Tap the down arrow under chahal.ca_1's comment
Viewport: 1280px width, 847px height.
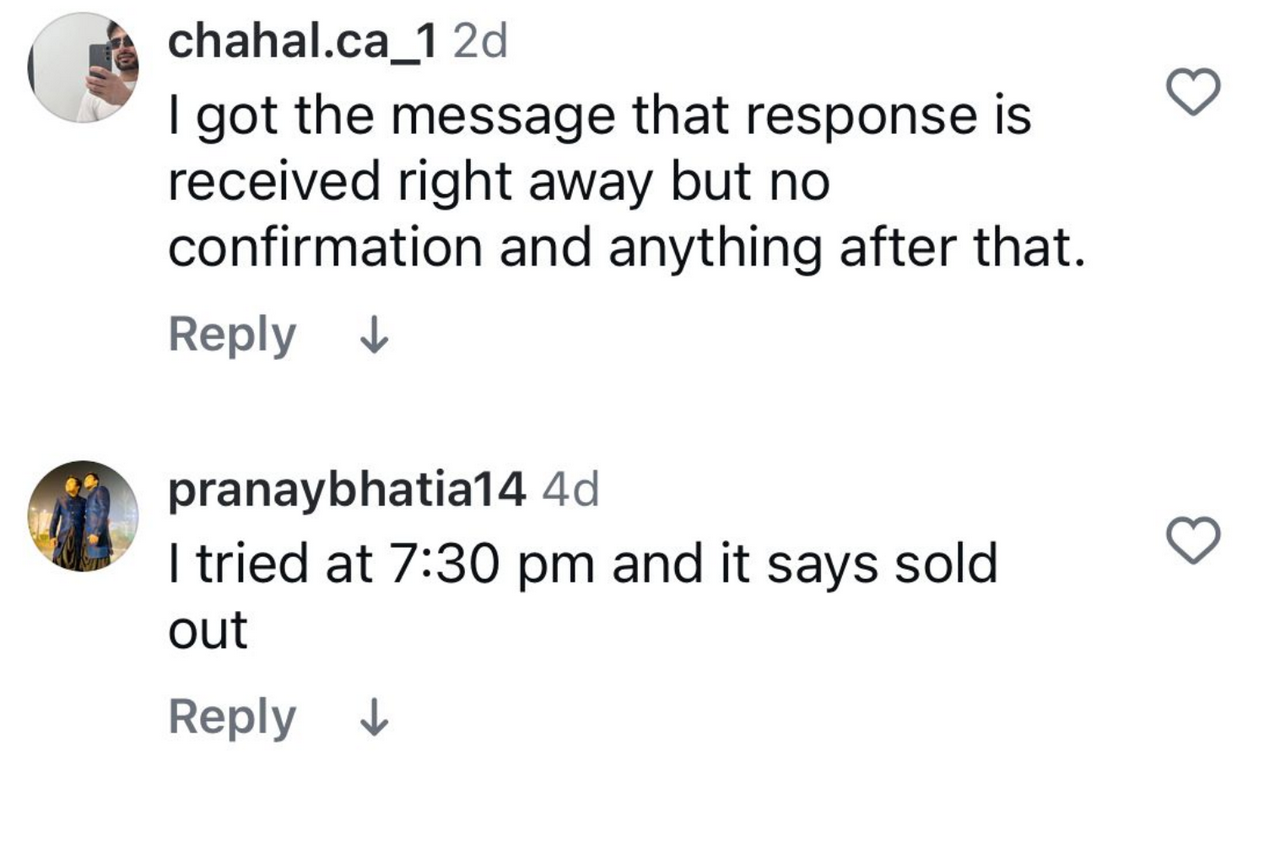point(373,336)
